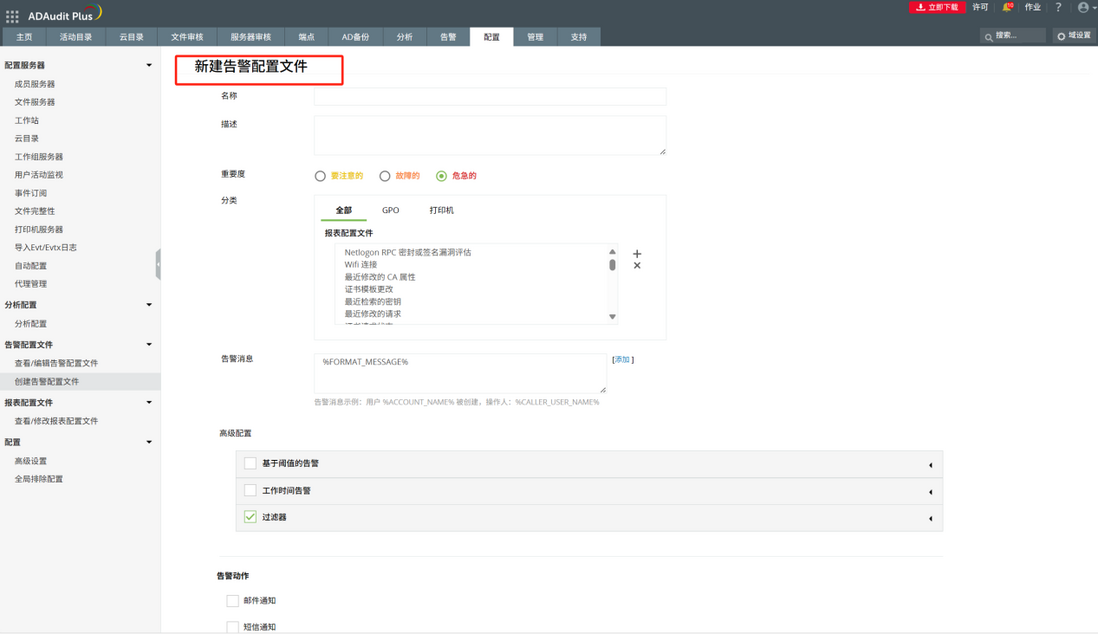Add selected report profile with plus icon

[637, 254]
